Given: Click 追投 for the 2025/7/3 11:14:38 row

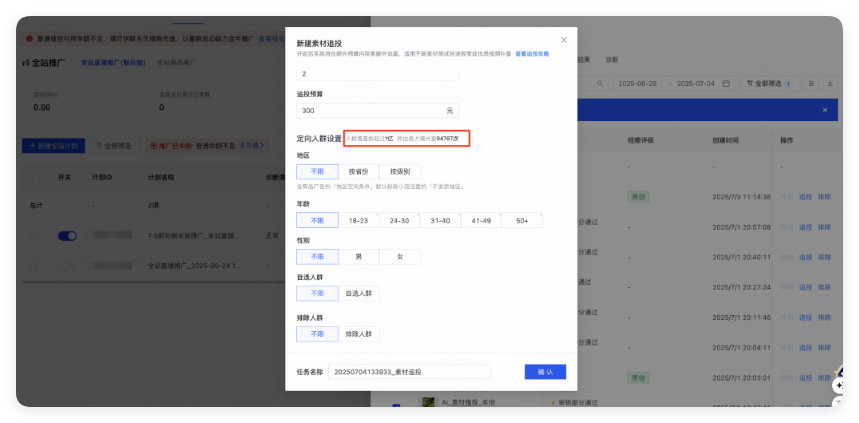Looking at the screenshot, I should click(x=805, y=197).
